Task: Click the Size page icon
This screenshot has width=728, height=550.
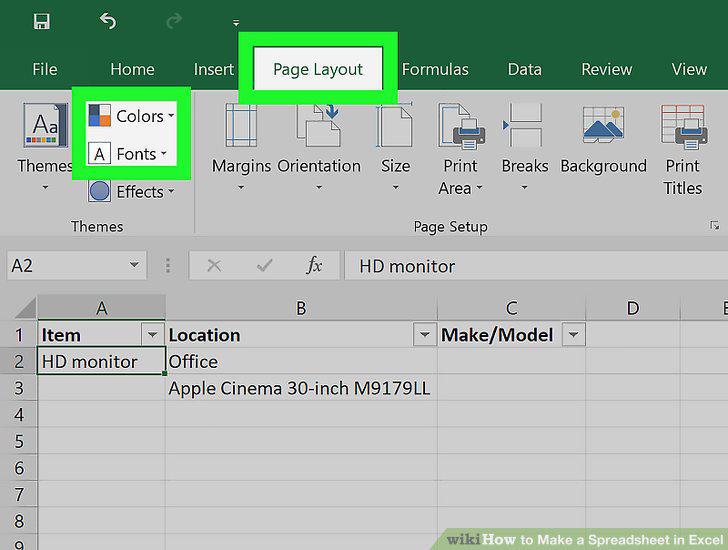Action: point(395,125)
